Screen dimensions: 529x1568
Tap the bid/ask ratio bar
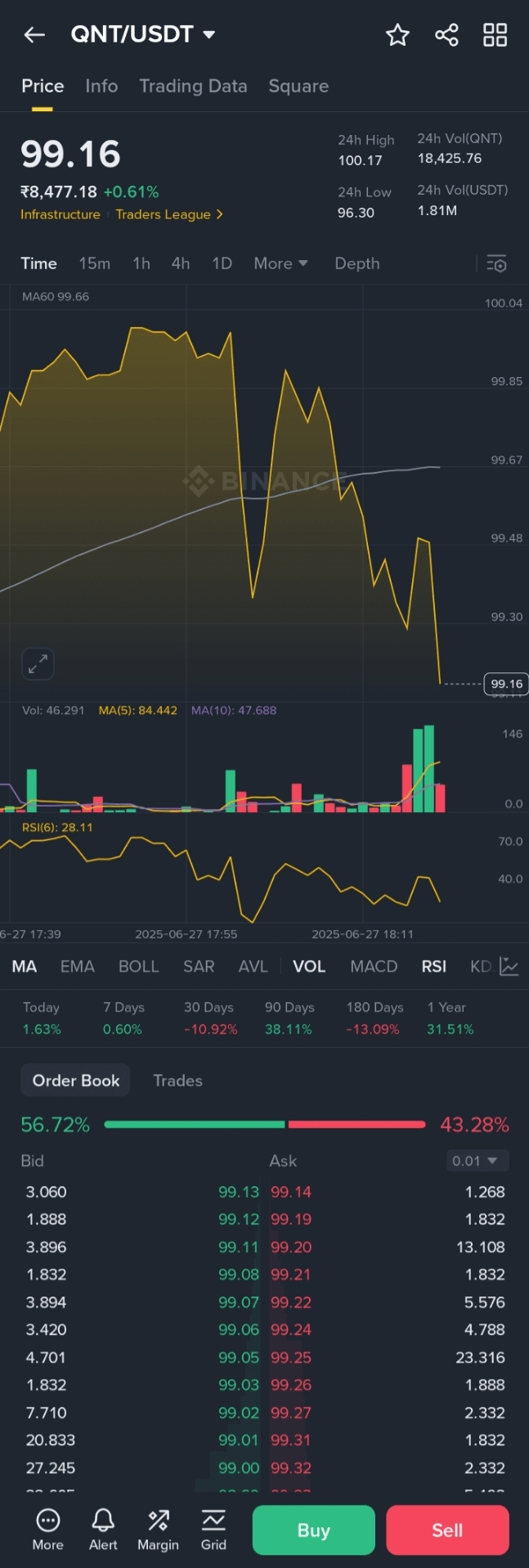click(x=265, y=1125)
